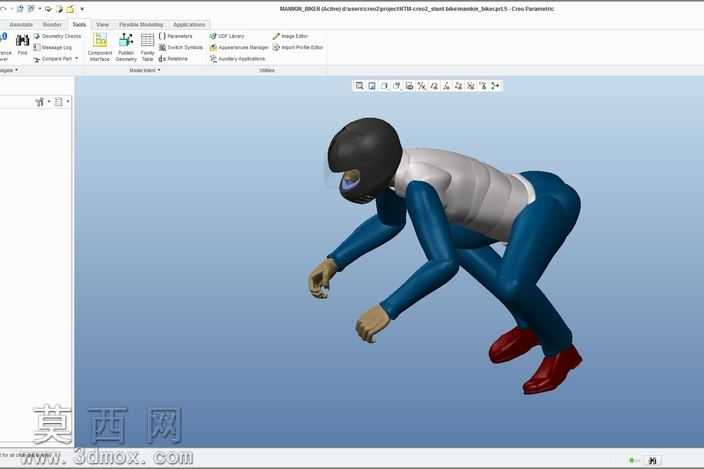This screenshot has width=704, height=469.
Task: Switch to the Annotate ribbon tab
Action: (21, 25)
